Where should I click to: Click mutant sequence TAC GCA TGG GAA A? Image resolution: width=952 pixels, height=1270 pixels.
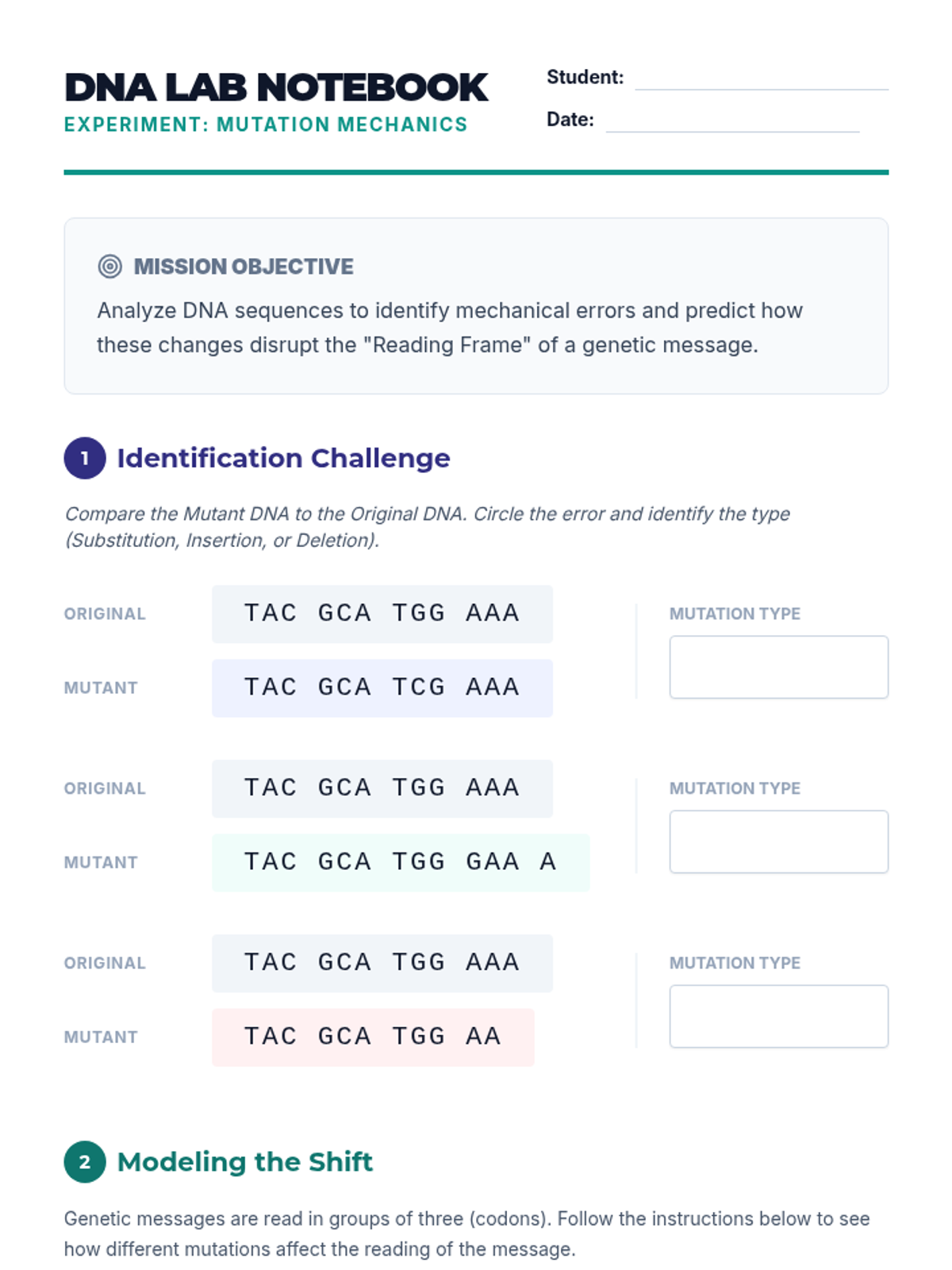pos(400,862)
